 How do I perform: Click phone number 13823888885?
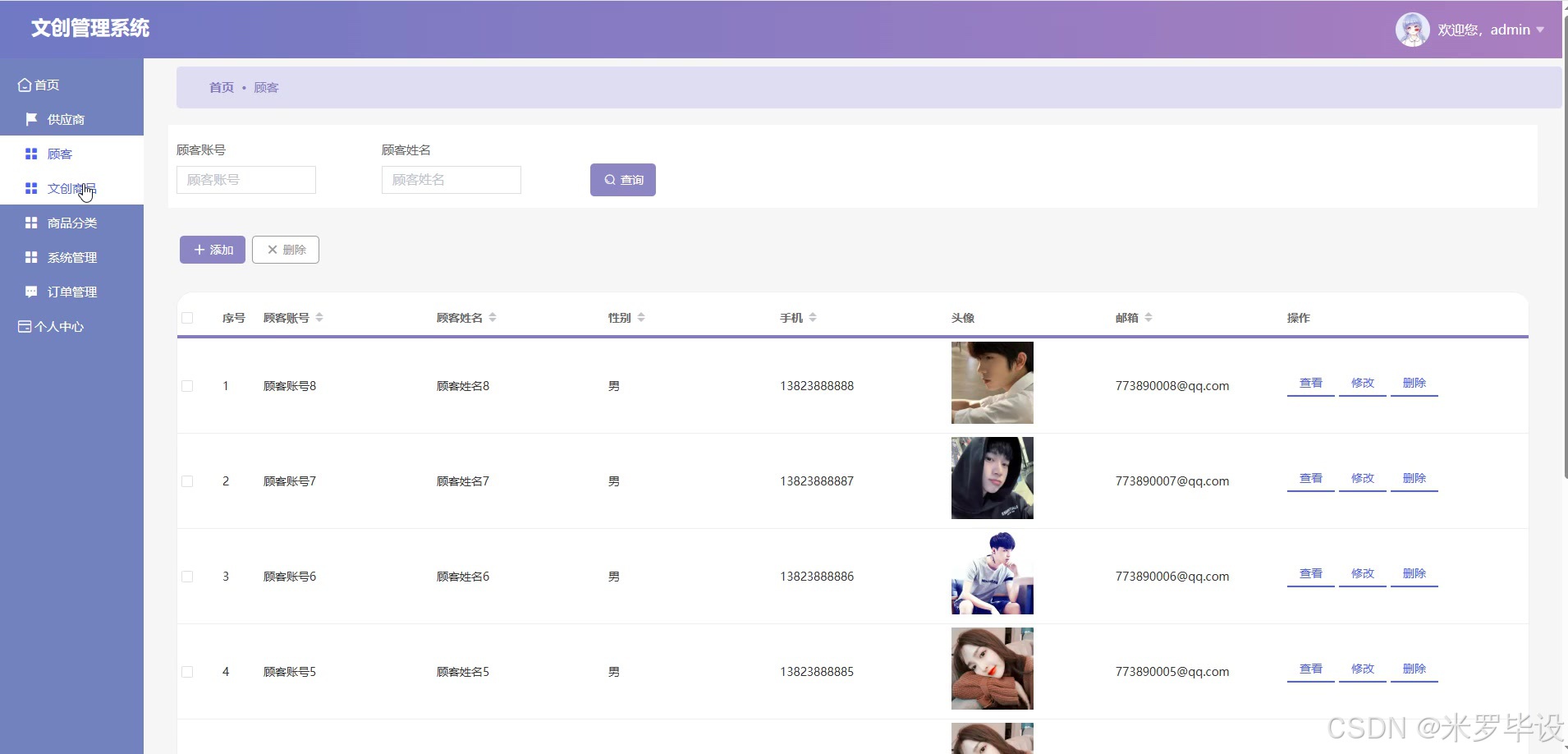tap(817, 672)
